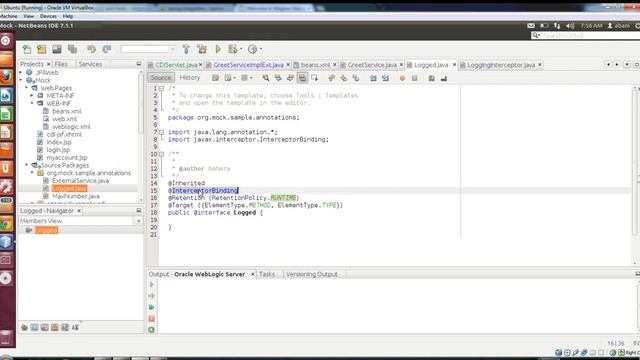Click the Shift Line Left editor icon
The height and width of the screenshot is (360, 640).
point(373,78)
